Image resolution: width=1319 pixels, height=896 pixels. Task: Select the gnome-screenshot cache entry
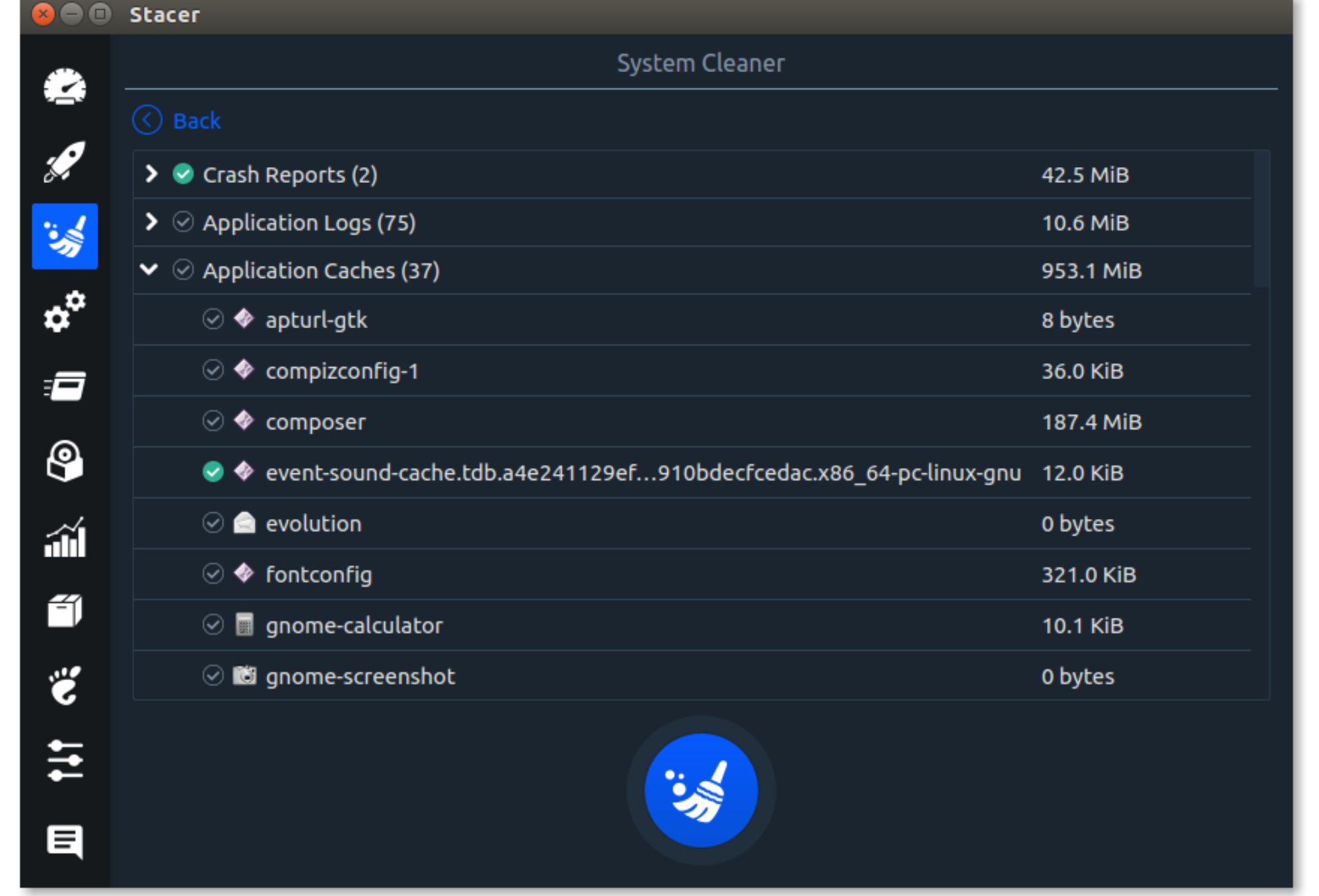(692, 676)
